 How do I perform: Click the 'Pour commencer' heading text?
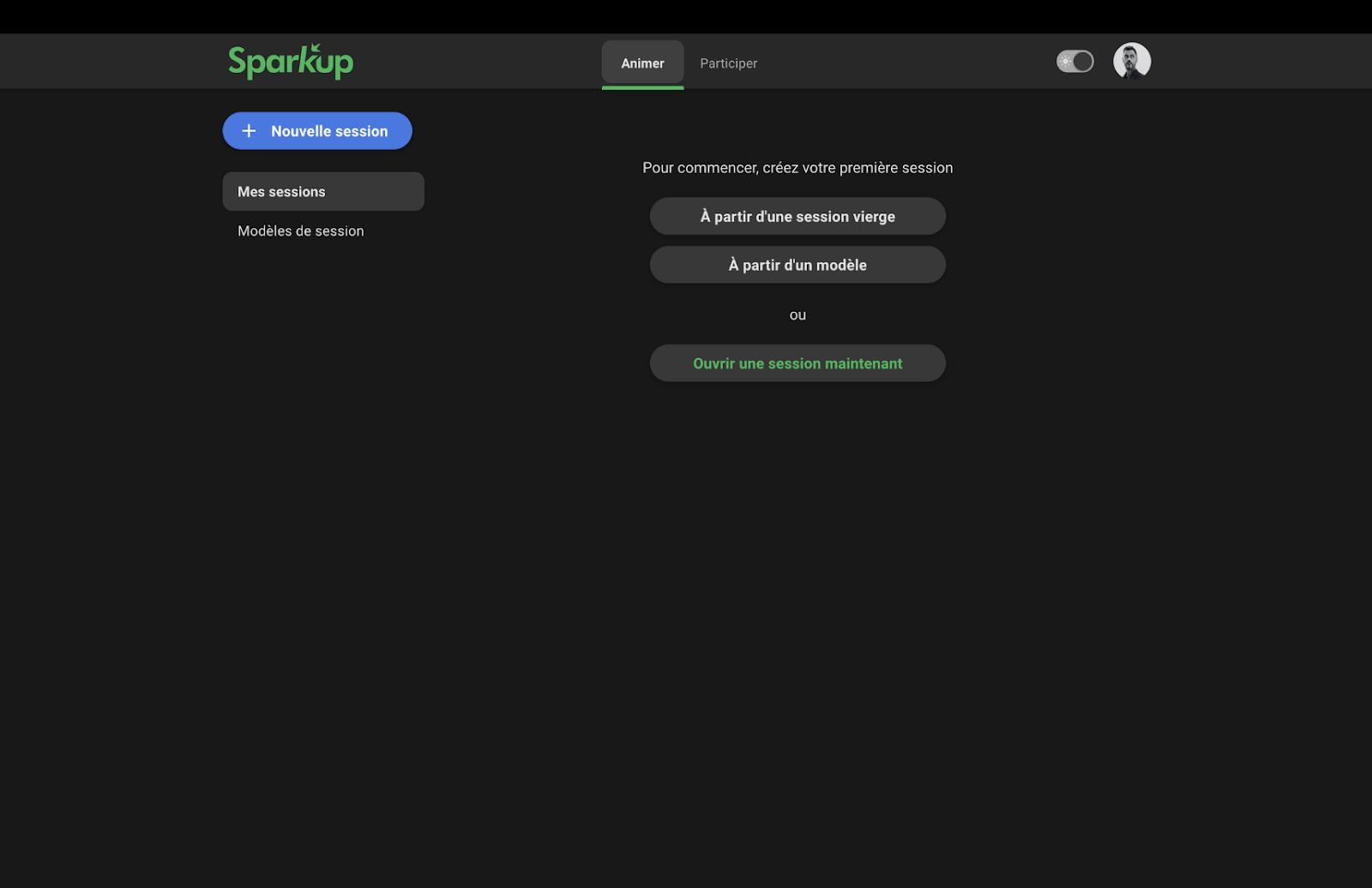[x=797, y=168]
